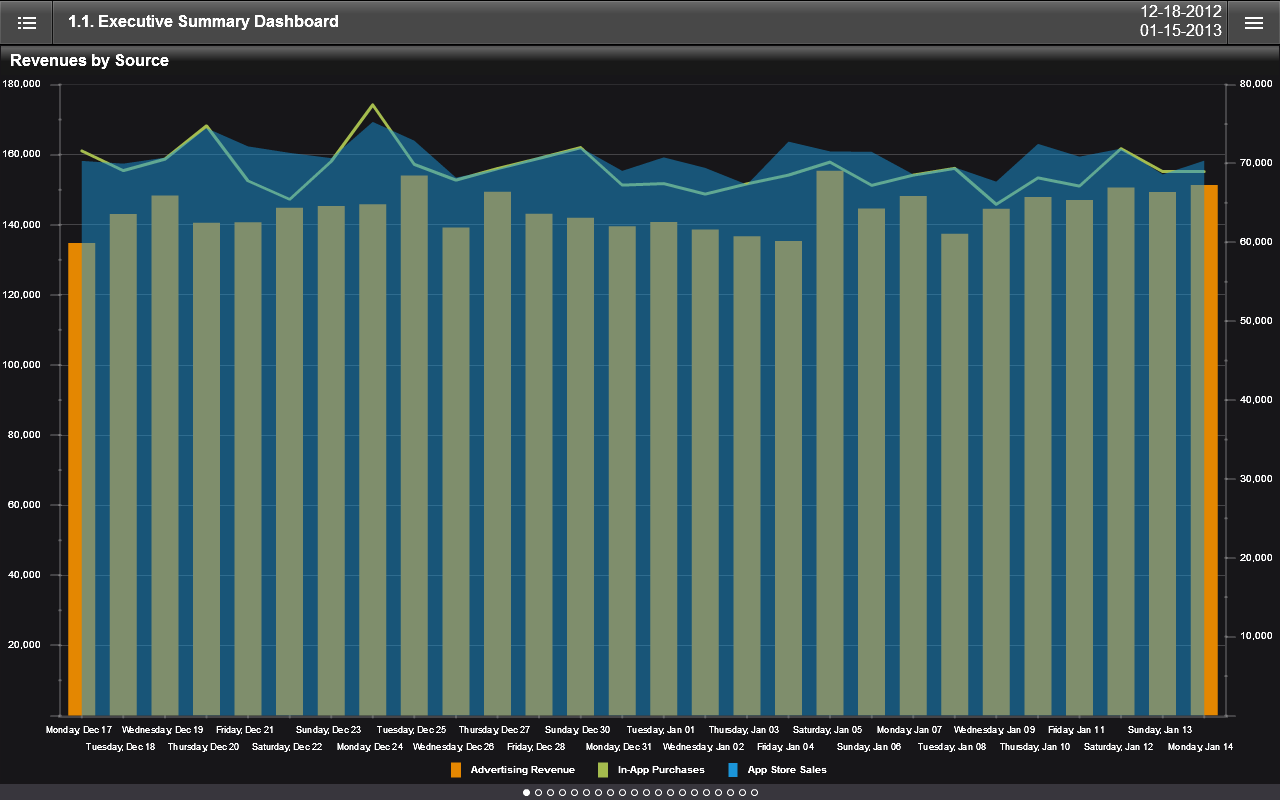Viewport: 1280px width, 800px height.
Task: Click the 70,000 axis value
Action: [1255, 163]
